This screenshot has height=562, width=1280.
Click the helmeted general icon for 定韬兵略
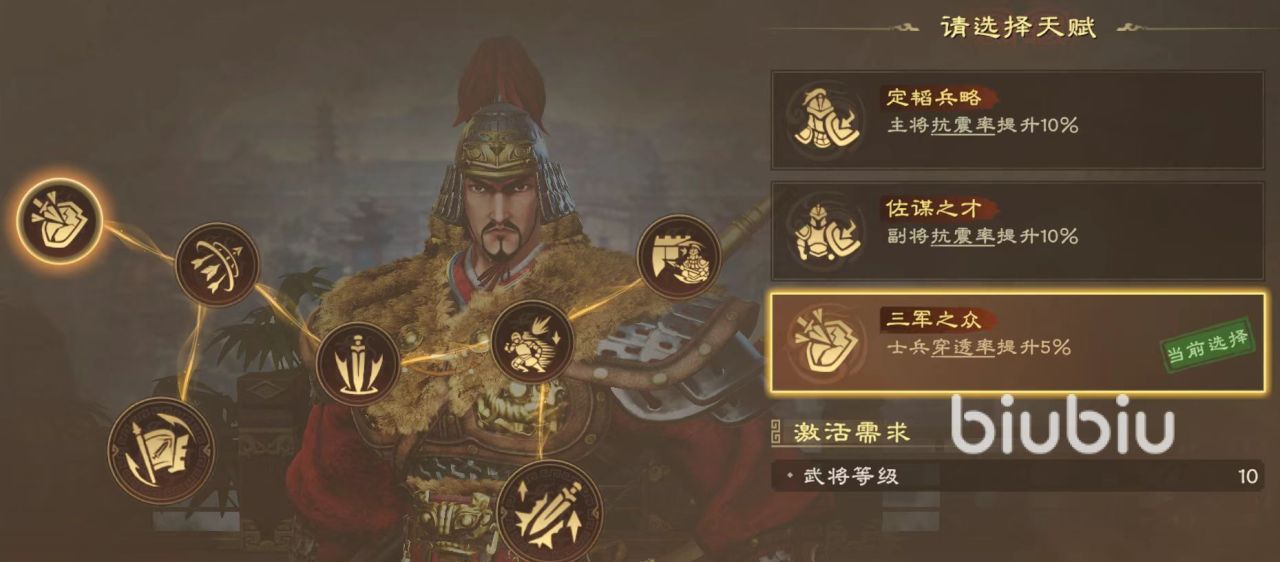pyautogui.click(x=826, y=119)
